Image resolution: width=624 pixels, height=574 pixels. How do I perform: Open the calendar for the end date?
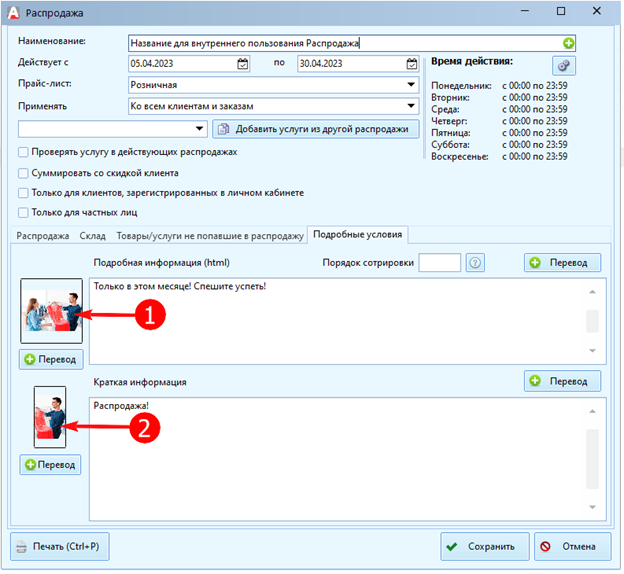(411, 64)
